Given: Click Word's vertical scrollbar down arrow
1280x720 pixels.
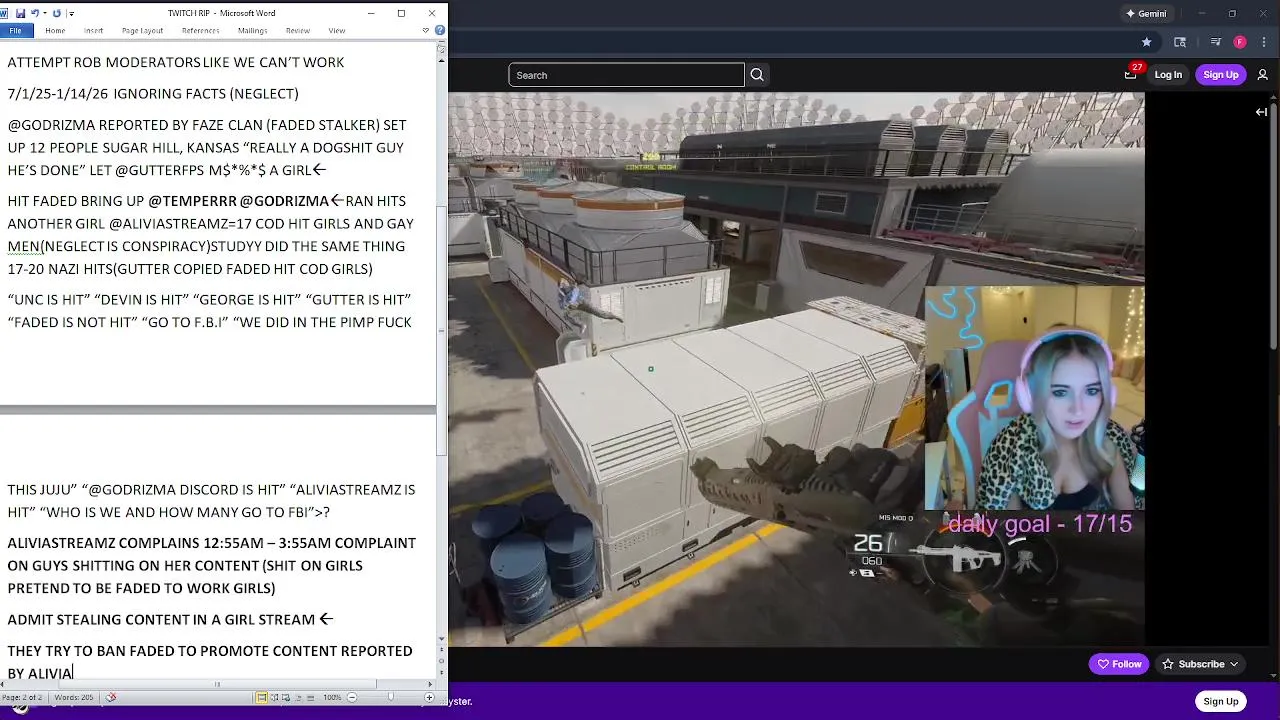Looking at the screenshot, I should (x=441, y=640).
